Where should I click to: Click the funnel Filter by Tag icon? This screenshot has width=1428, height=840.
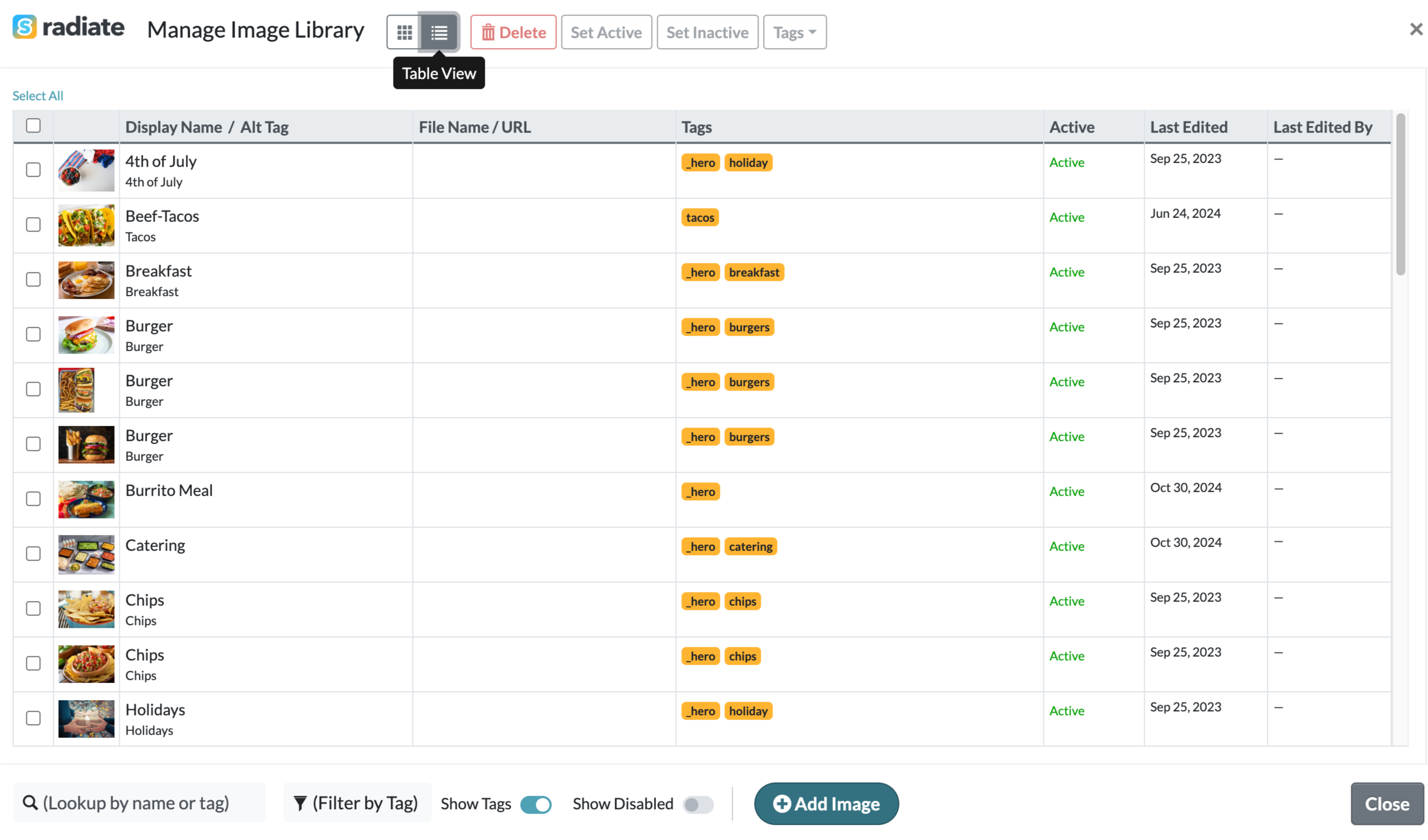click(300, 803)
